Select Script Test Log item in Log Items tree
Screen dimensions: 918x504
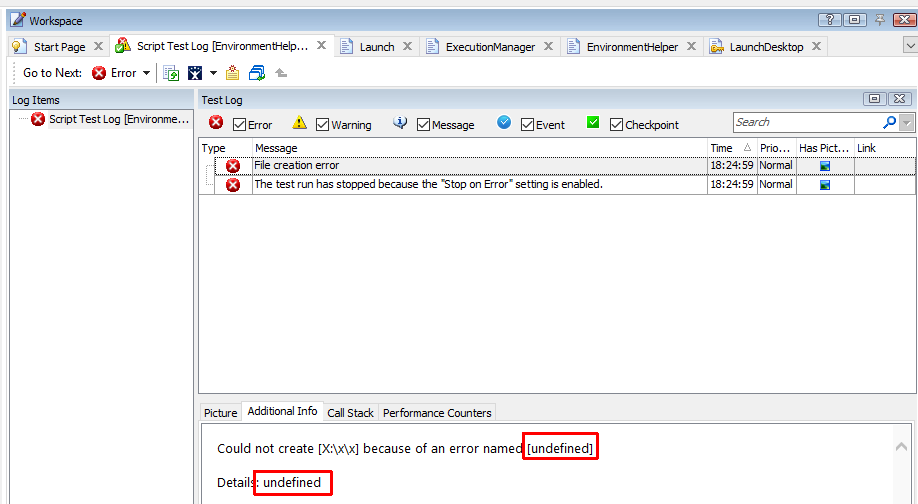point(119,119)
